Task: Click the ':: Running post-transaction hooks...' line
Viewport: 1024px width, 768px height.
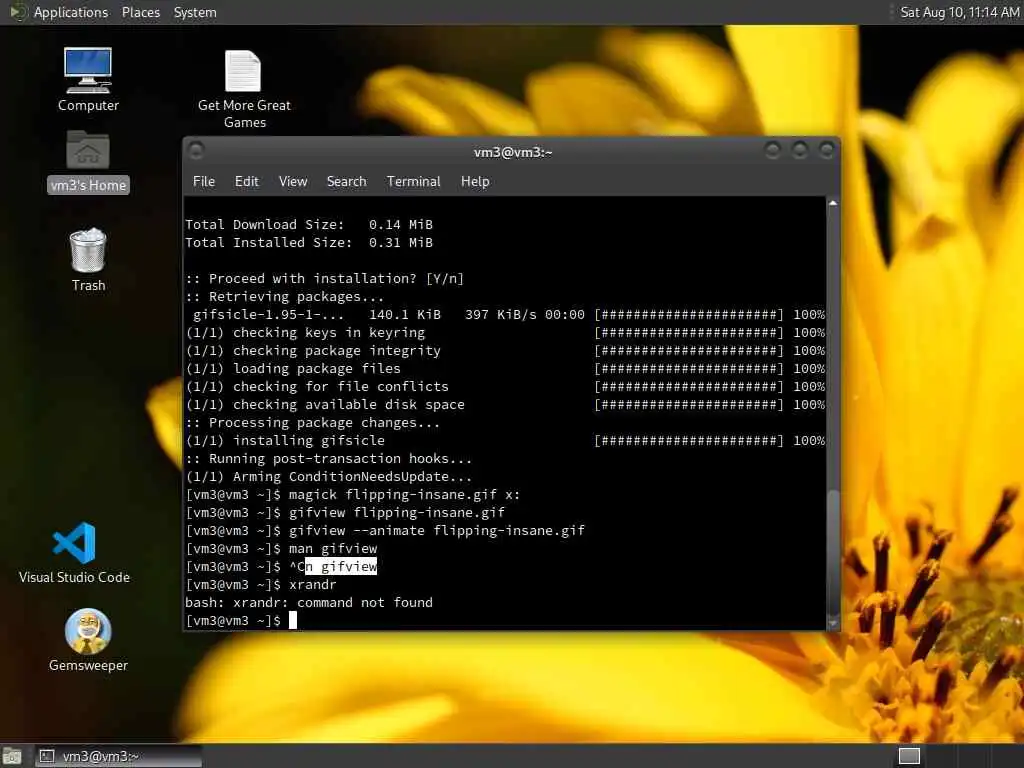Action: point(328,458)
